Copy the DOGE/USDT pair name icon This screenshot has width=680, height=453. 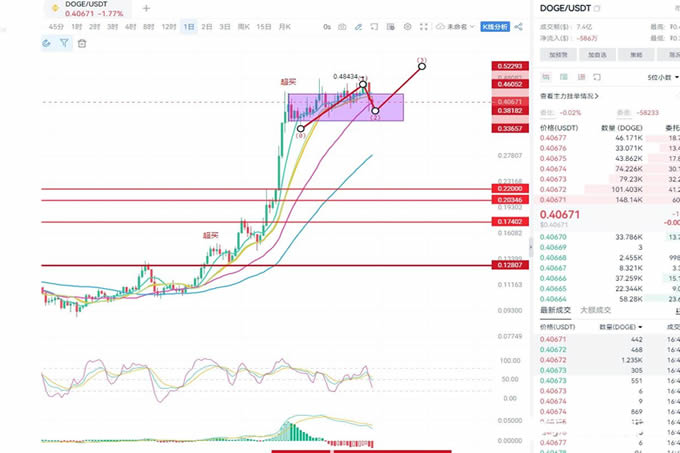point(598,7)
